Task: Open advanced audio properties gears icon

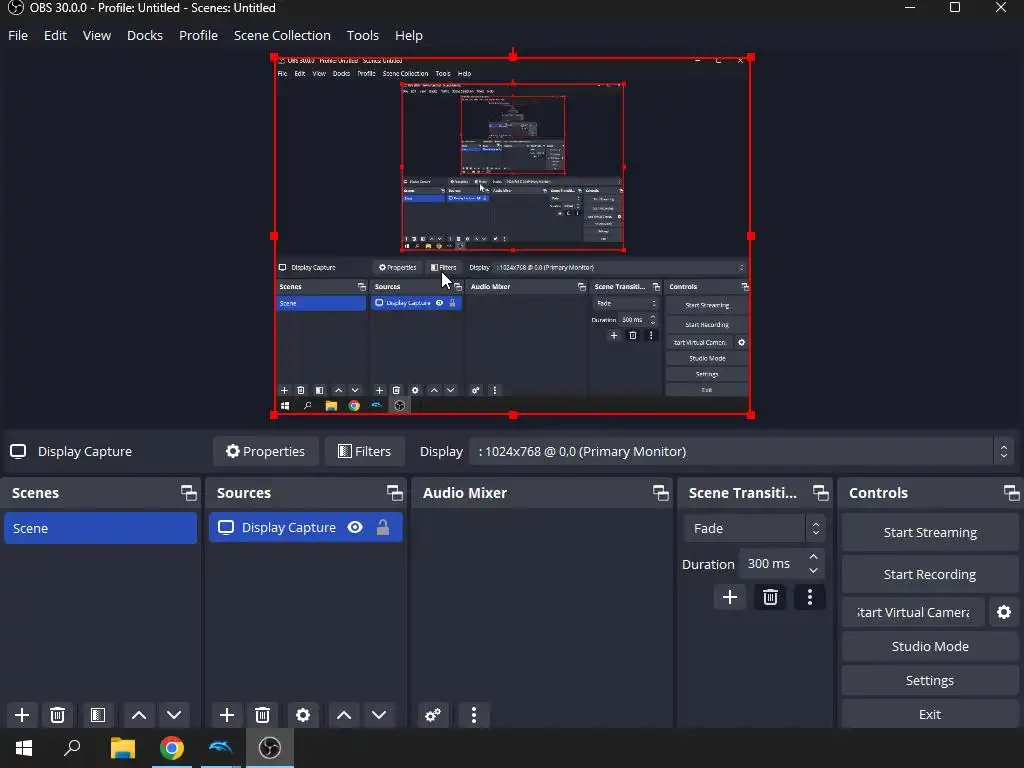Action: [433, 715]
